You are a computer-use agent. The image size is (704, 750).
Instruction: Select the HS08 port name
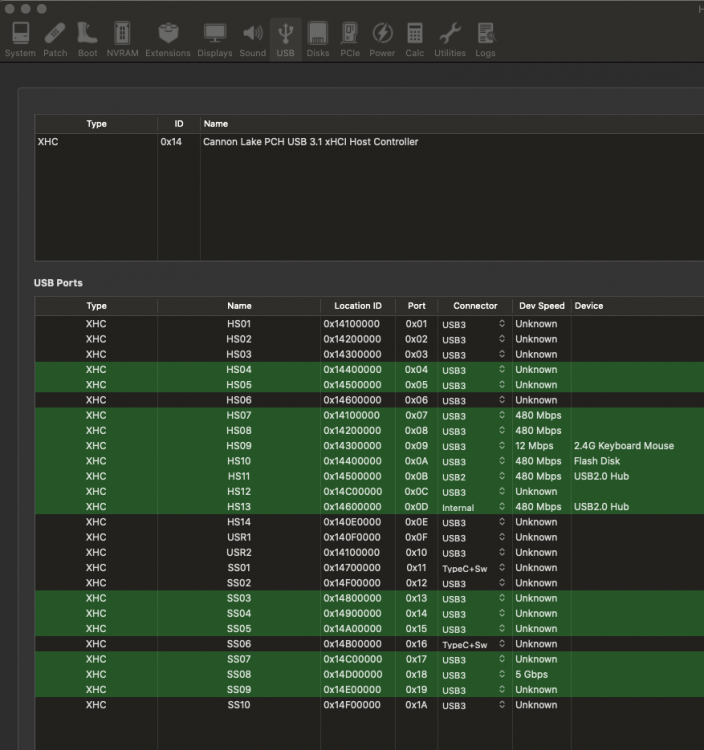pyautogui.click(x=239, y=431)
